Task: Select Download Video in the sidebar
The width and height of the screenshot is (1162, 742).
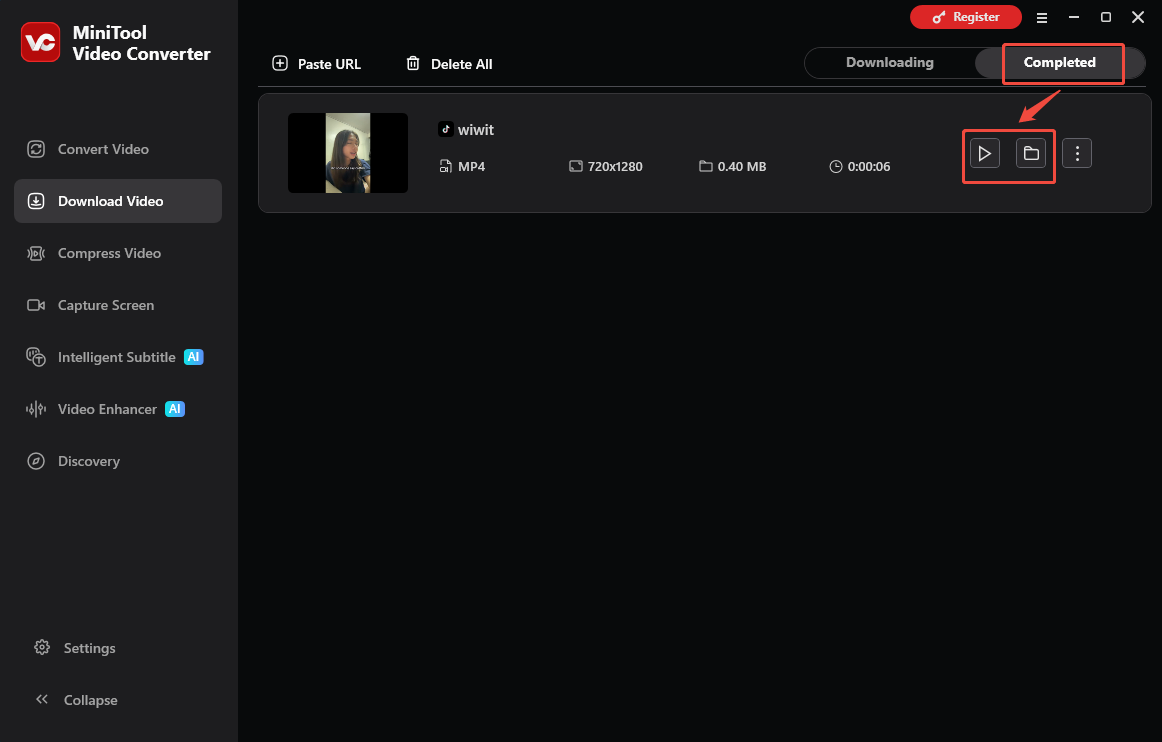Action: coord(118,201)
